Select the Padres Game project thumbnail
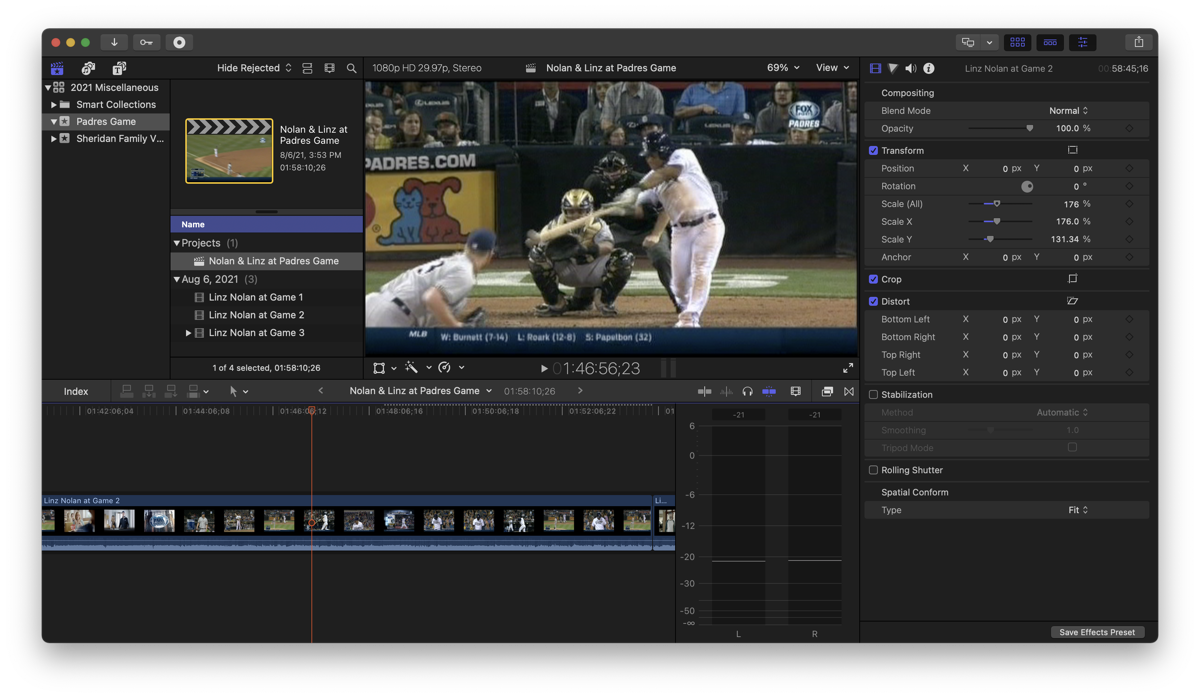This screenshot has height=698, width=1200. point(229,151)
